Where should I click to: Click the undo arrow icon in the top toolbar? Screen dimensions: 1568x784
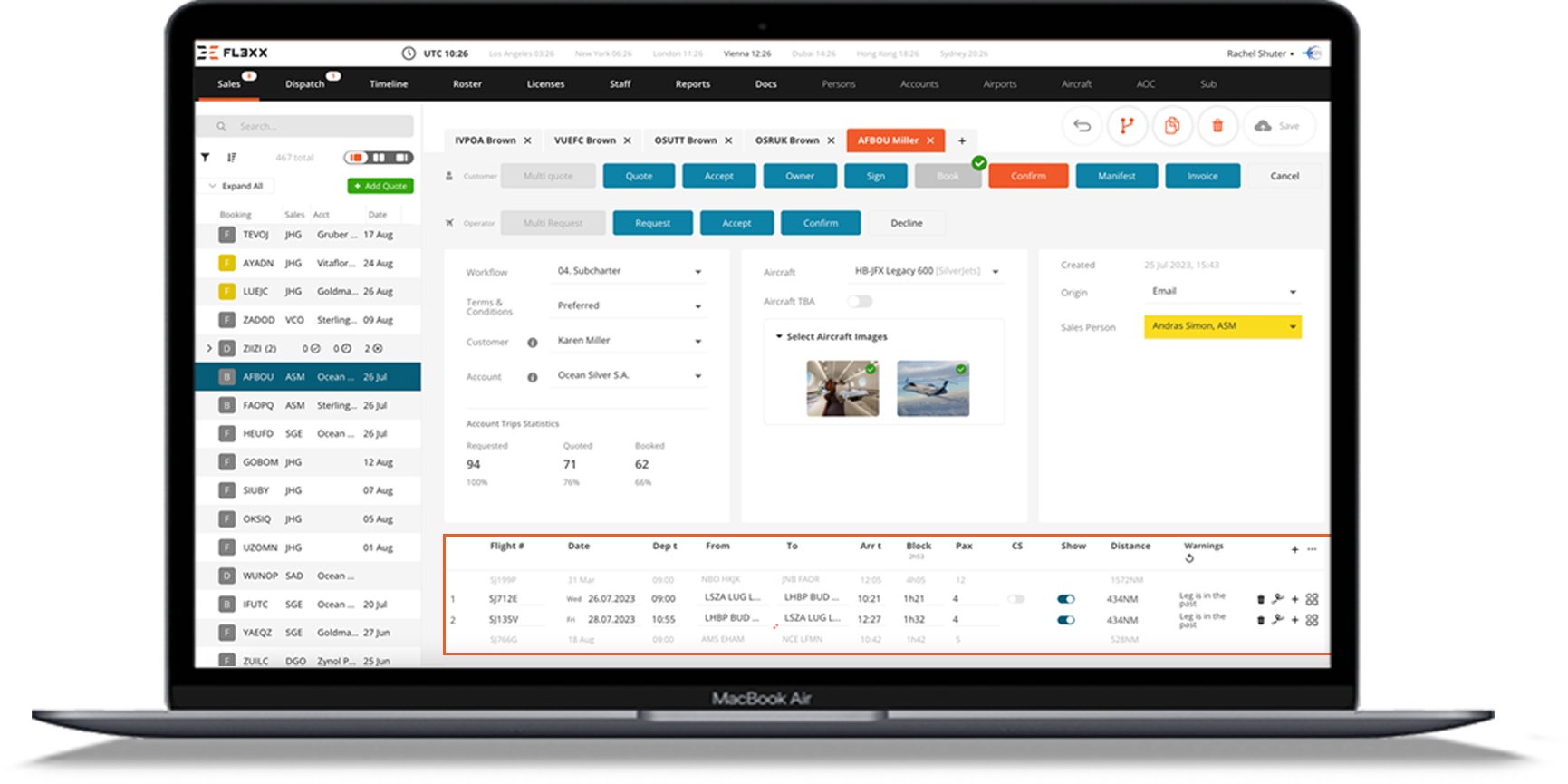(1082, 126)
